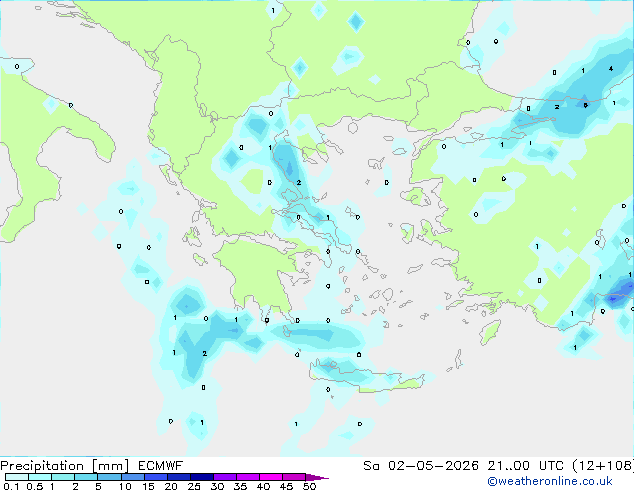The width and height of the screenshot is (634, 490).
Task: Click the ECMWF model label
Action: [x=161, y=466]
